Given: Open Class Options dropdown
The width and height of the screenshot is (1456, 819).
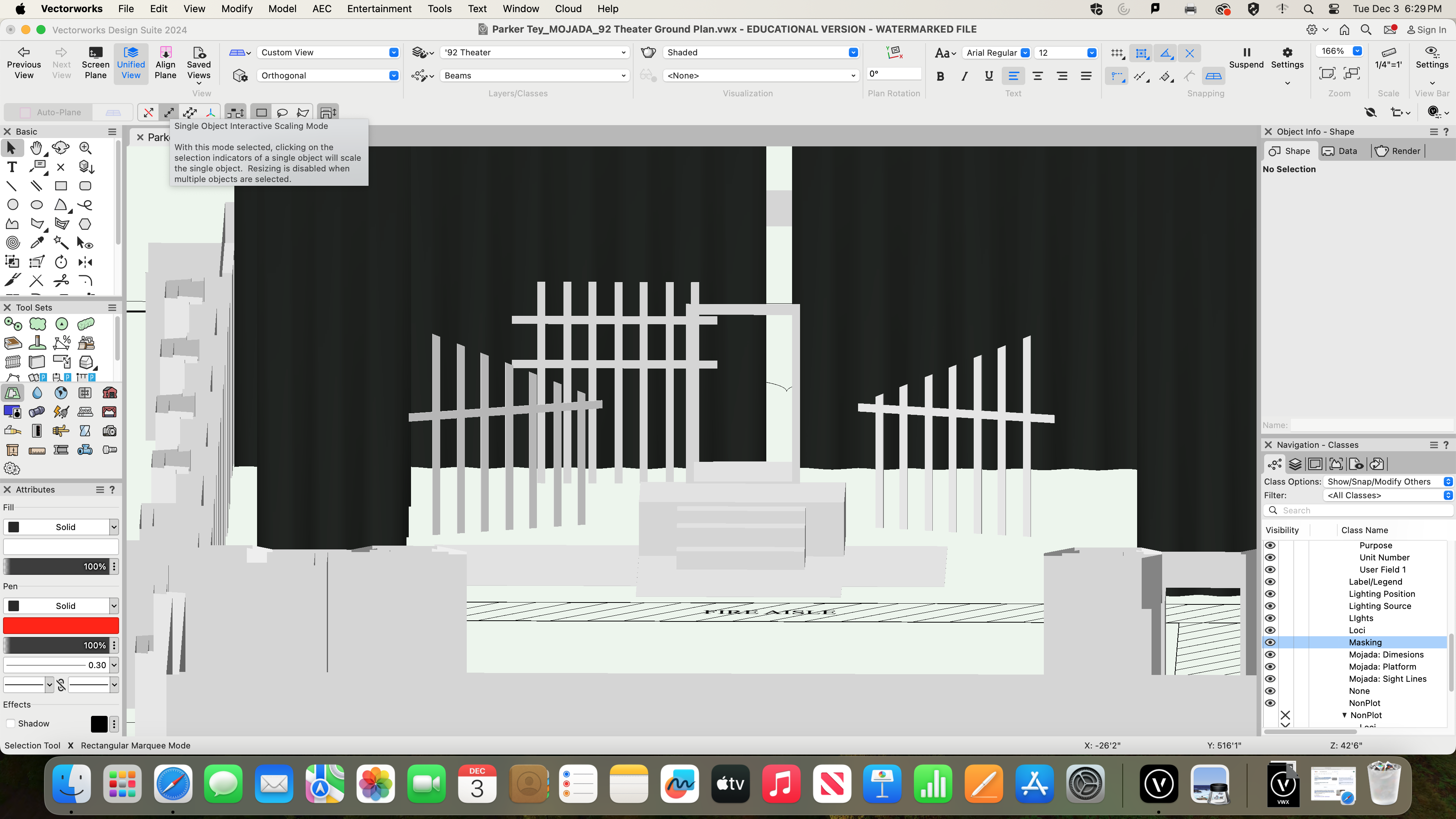Looking at the screenshot, I should [1388, 482].
